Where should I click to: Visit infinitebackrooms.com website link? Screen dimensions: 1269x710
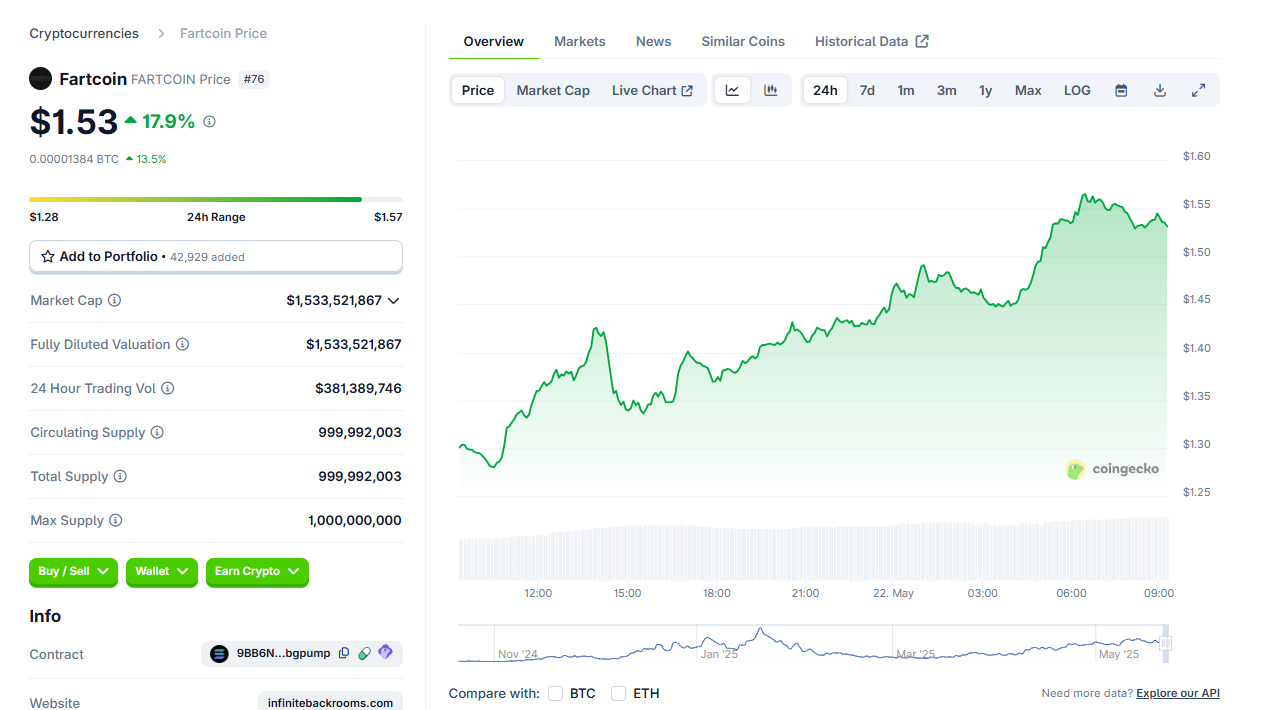point(330,703)
